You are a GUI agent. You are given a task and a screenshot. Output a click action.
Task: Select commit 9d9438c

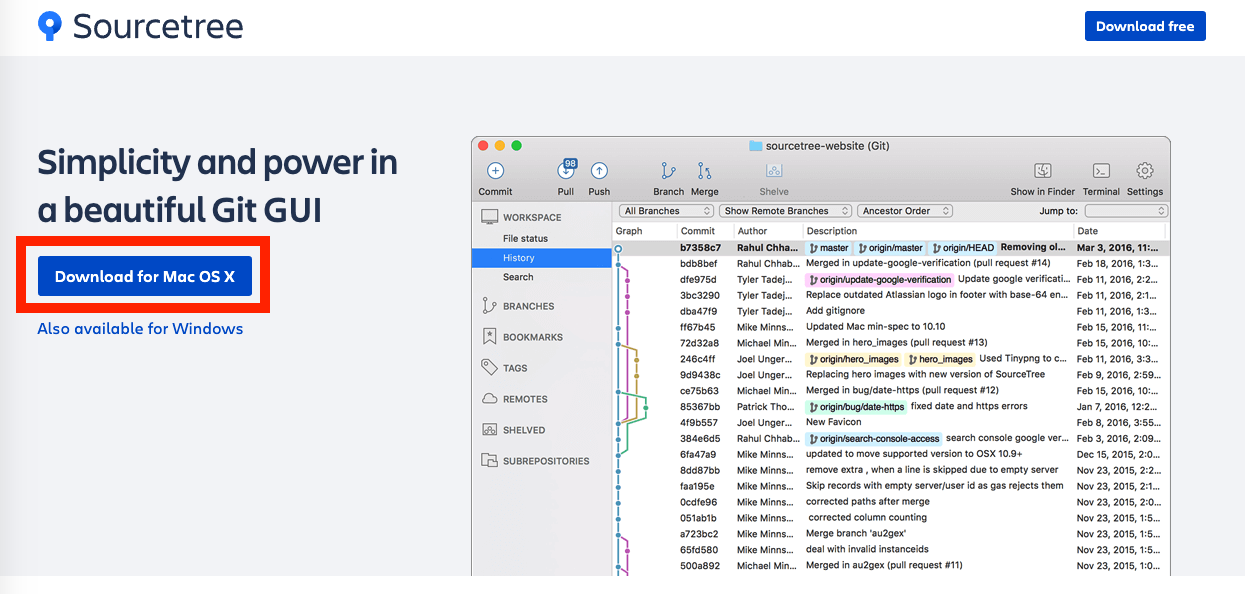891,375
